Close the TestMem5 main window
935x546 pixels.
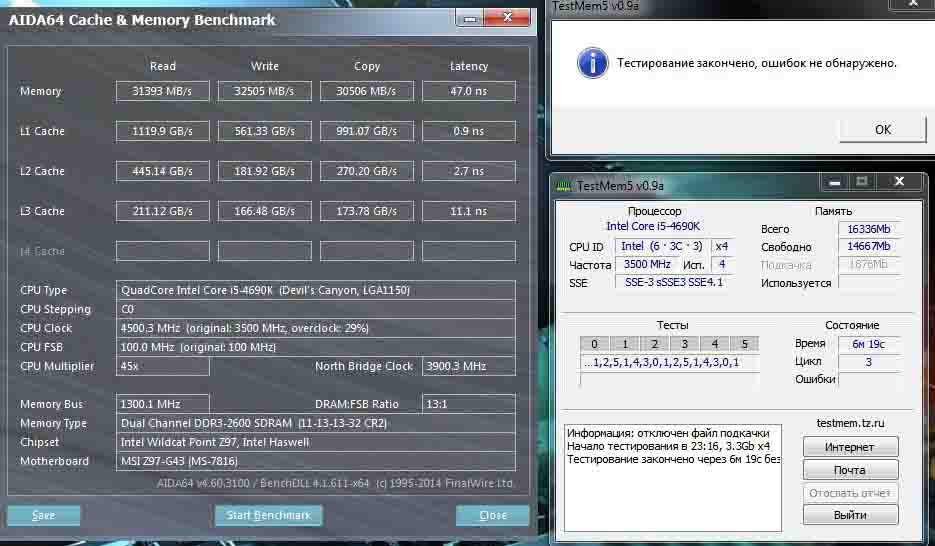(899, 182)
